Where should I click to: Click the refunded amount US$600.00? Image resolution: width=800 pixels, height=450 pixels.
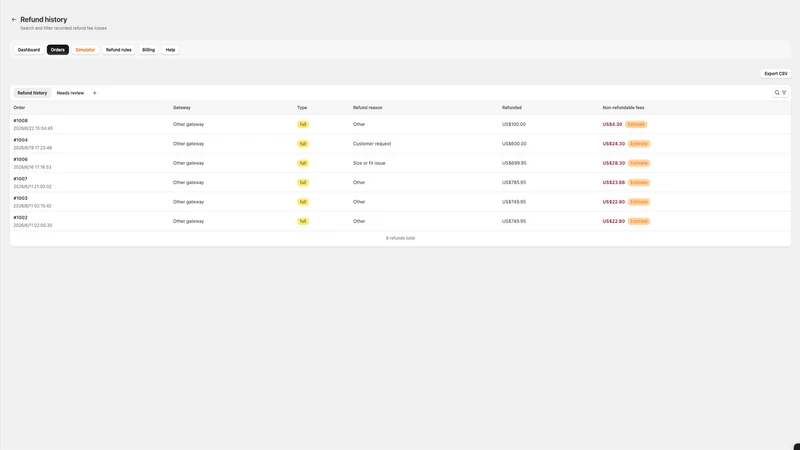point(514,144)
